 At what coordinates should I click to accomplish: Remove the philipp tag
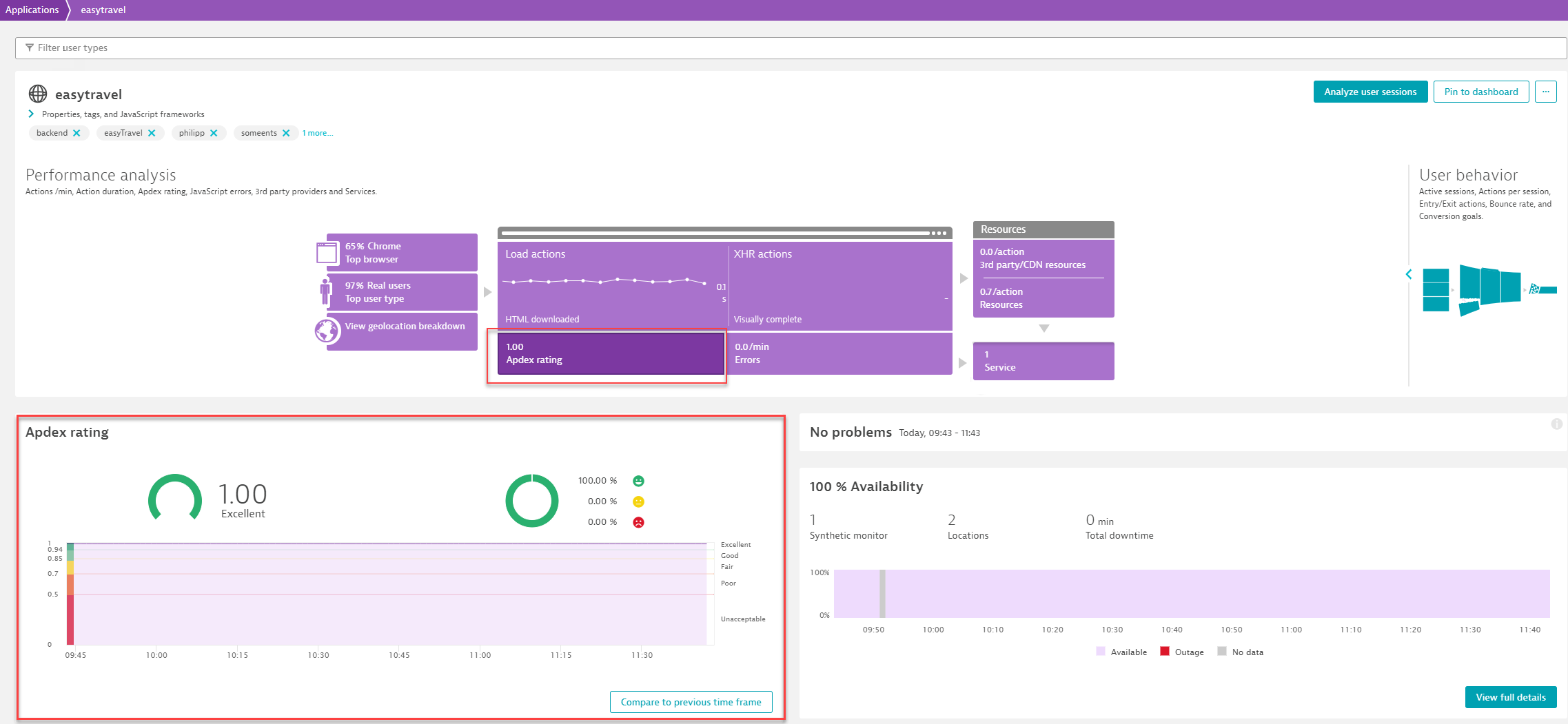214,133
